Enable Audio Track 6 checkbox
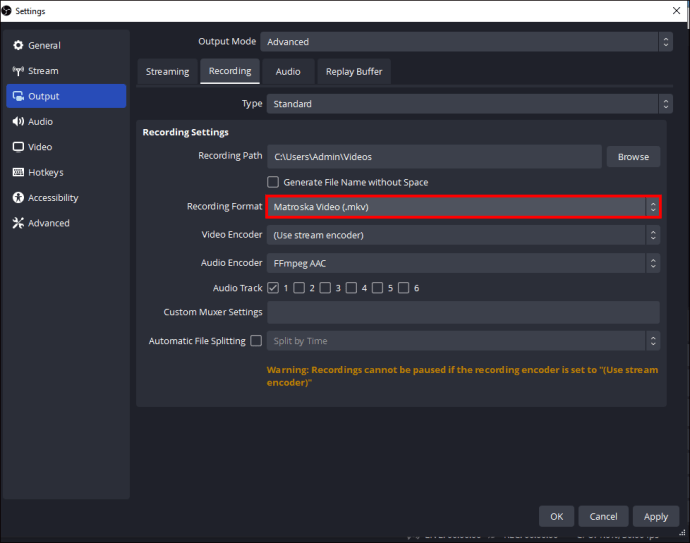The image size is (690, 543). [404, 288]
